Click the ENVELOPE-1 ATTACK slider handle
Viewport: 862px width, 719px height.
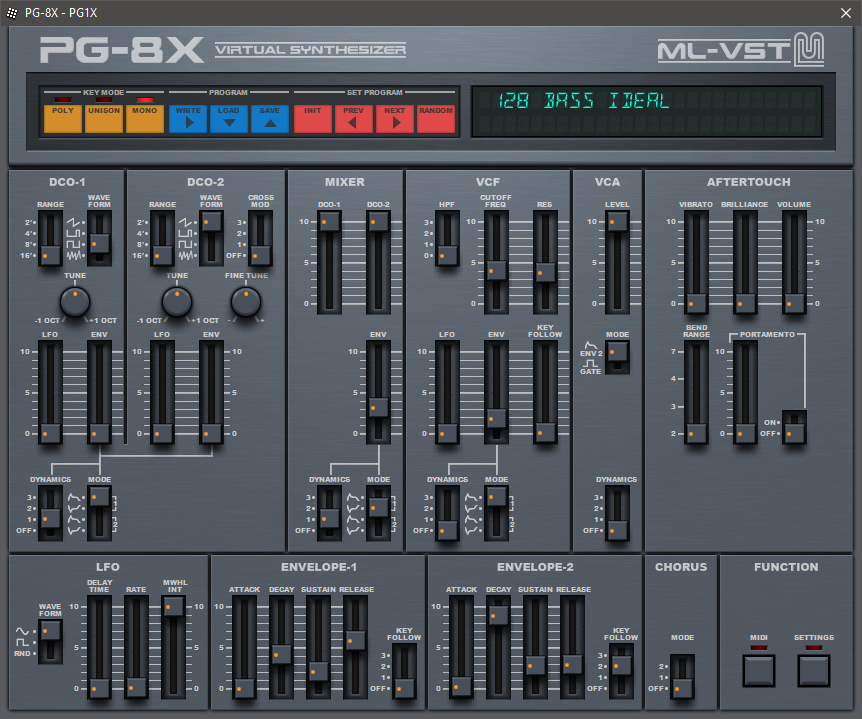pos(245,687)
